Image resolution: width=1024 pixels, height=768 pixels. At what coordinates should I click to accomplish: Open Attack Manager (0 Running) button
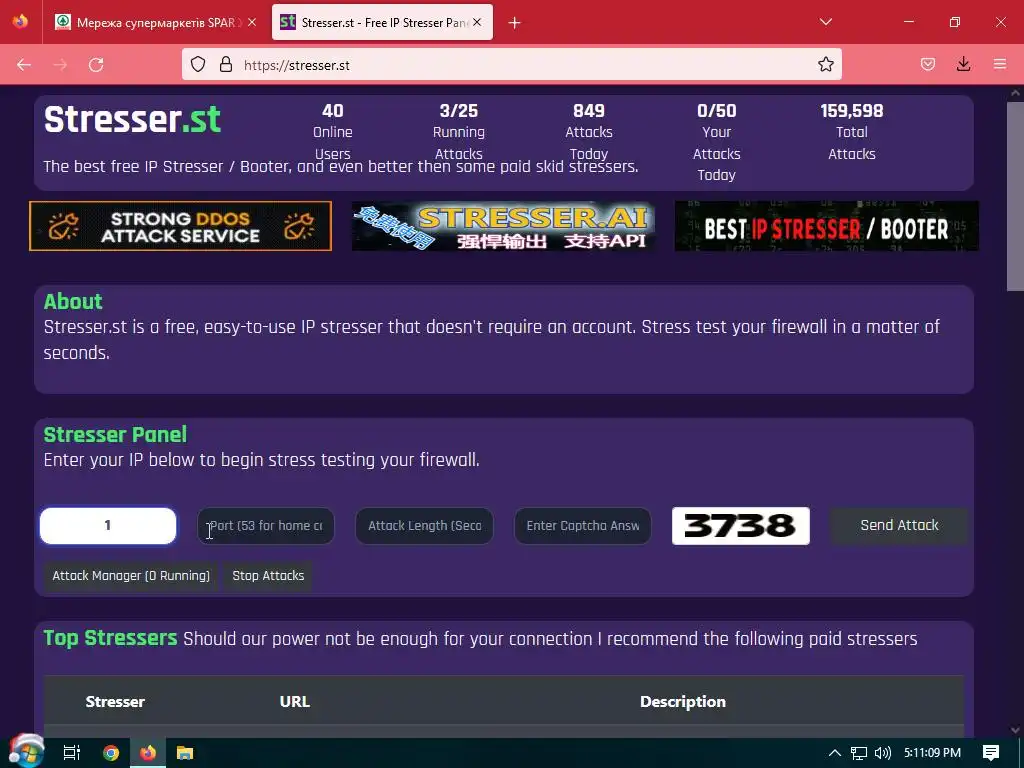(x=131, y=576)
